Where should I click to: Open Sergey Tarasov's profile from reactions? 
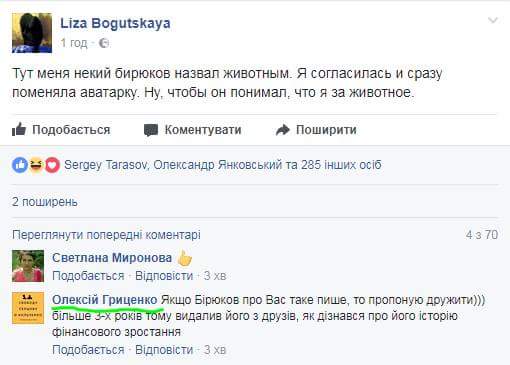106,165
